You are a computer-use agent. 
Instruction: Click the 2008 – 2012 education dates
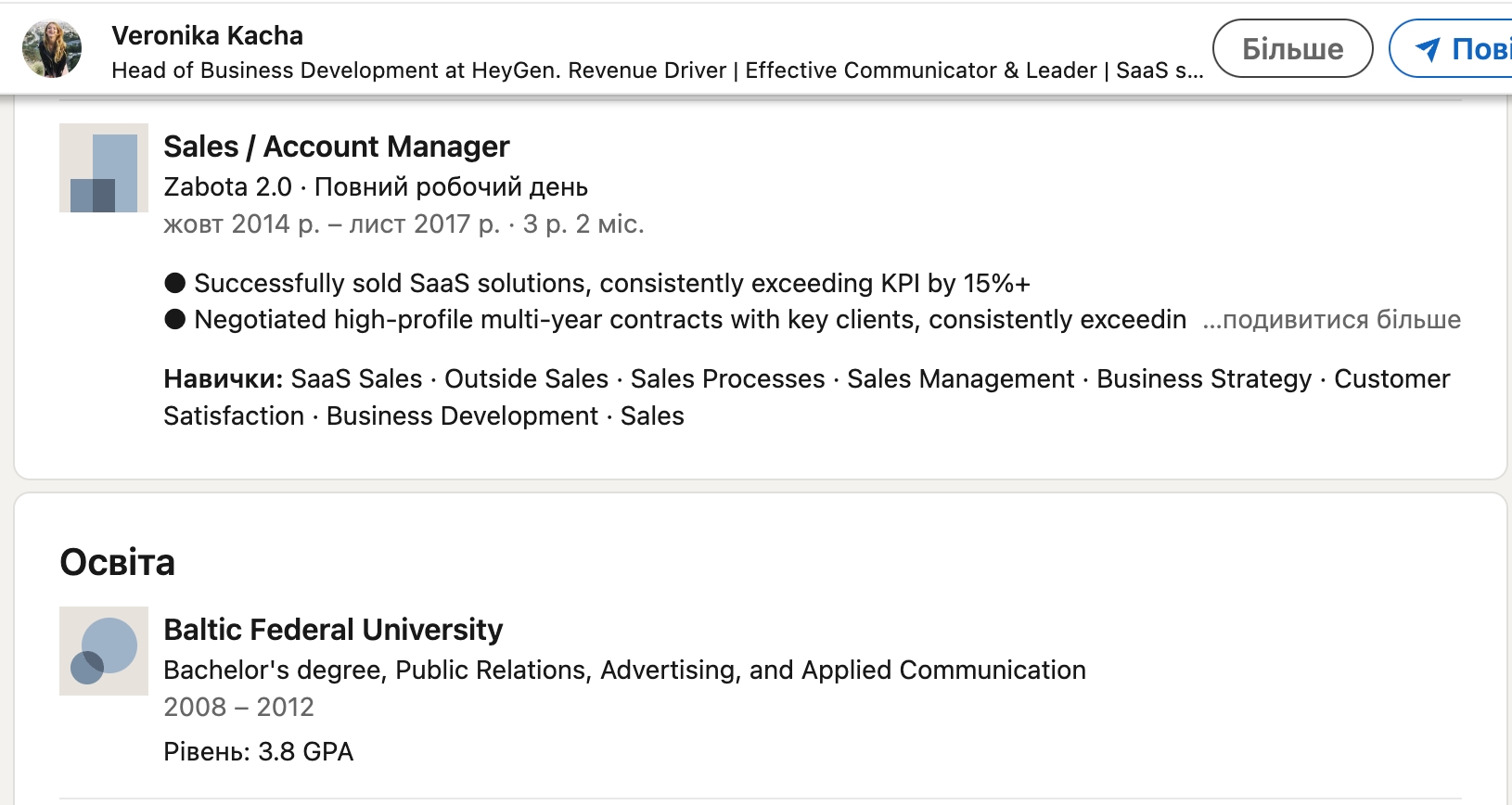[x=238, y=707]
